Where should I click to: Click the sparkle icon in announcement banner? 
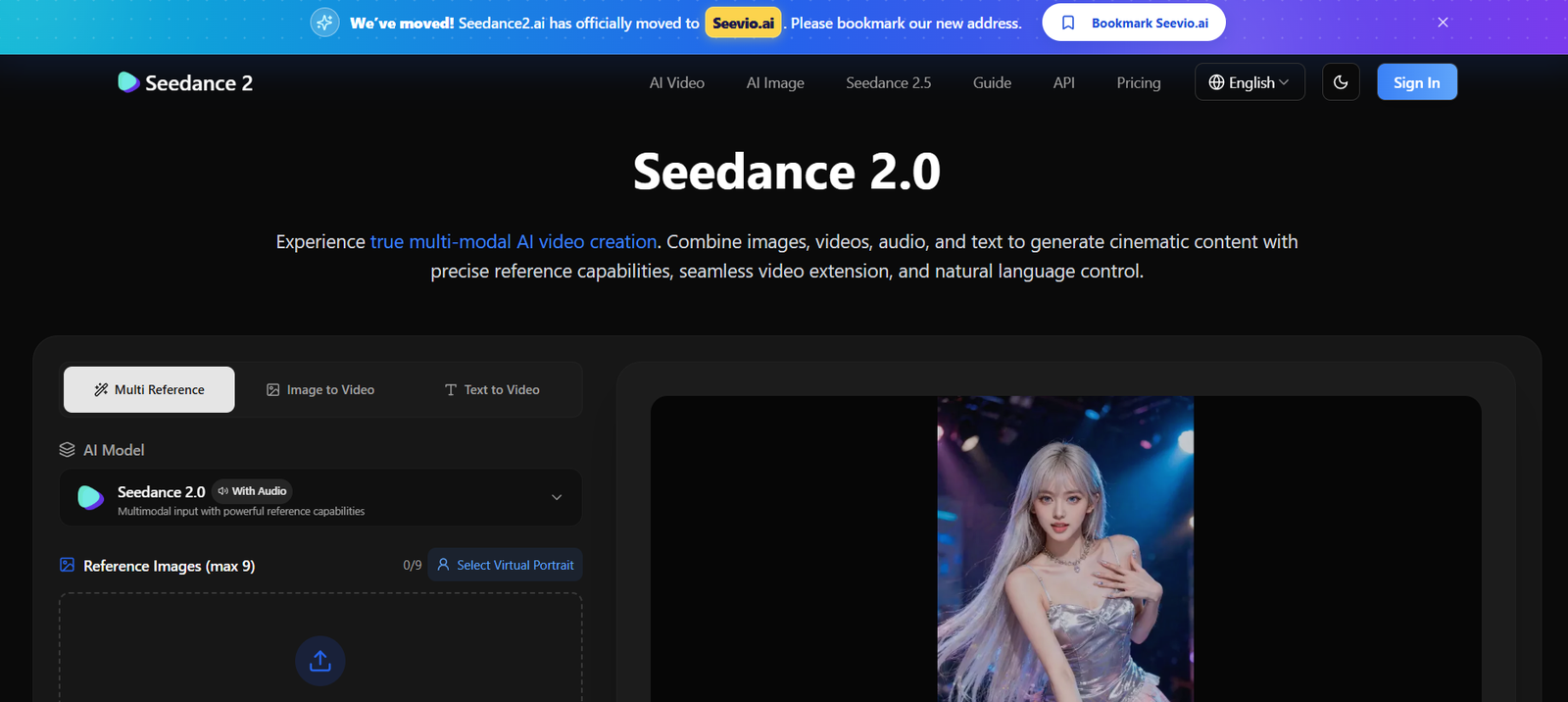[x=325, y=23]
